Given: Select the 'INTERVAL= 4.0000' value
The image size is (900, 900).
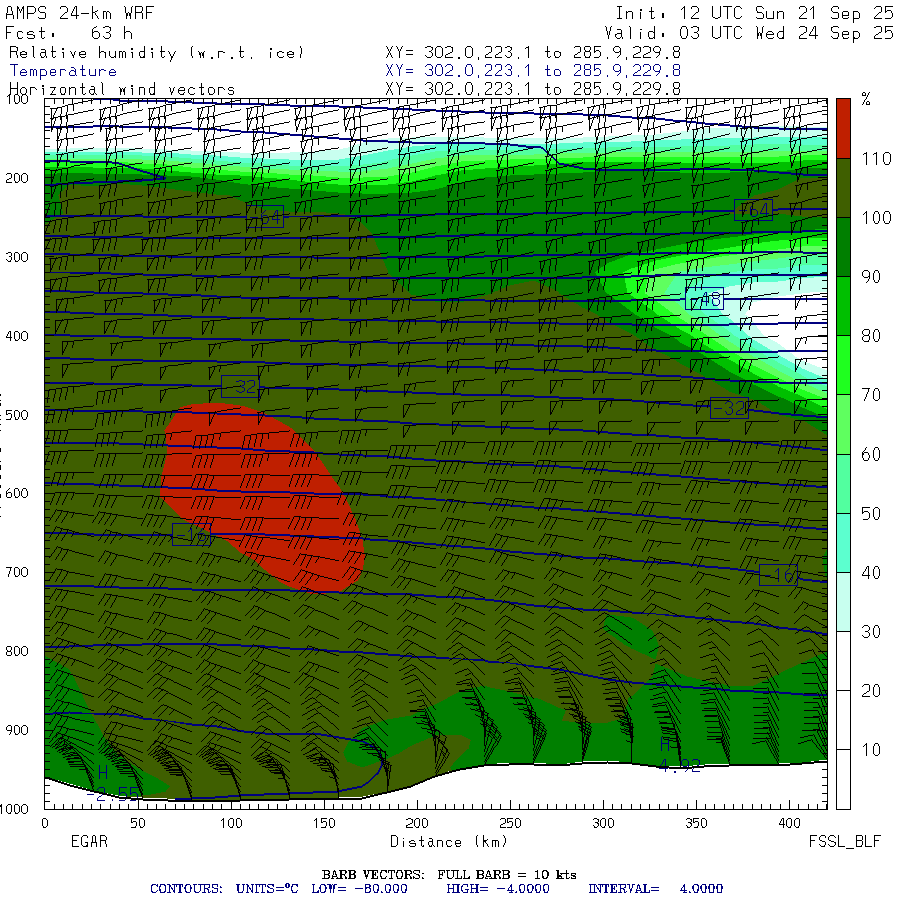Looking at the screenshot, I should coord(655,889).
